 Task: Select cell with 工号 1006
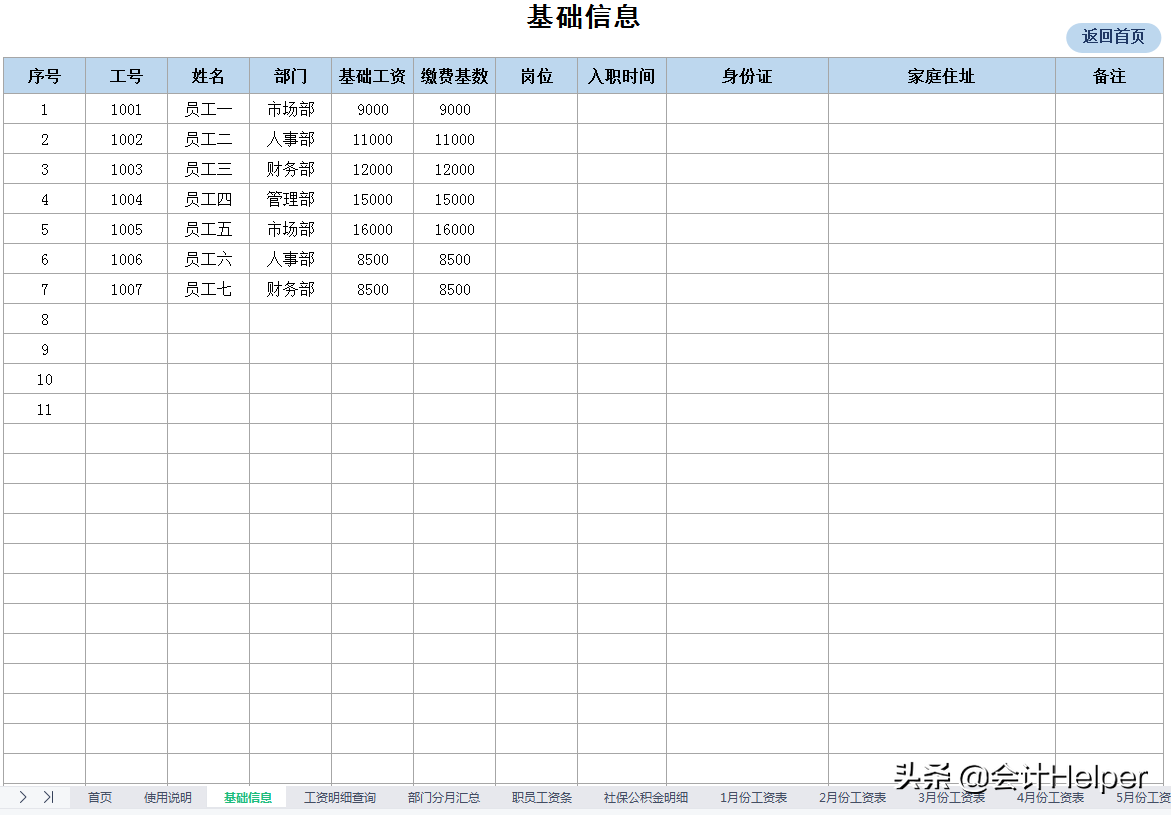point(126,258)
